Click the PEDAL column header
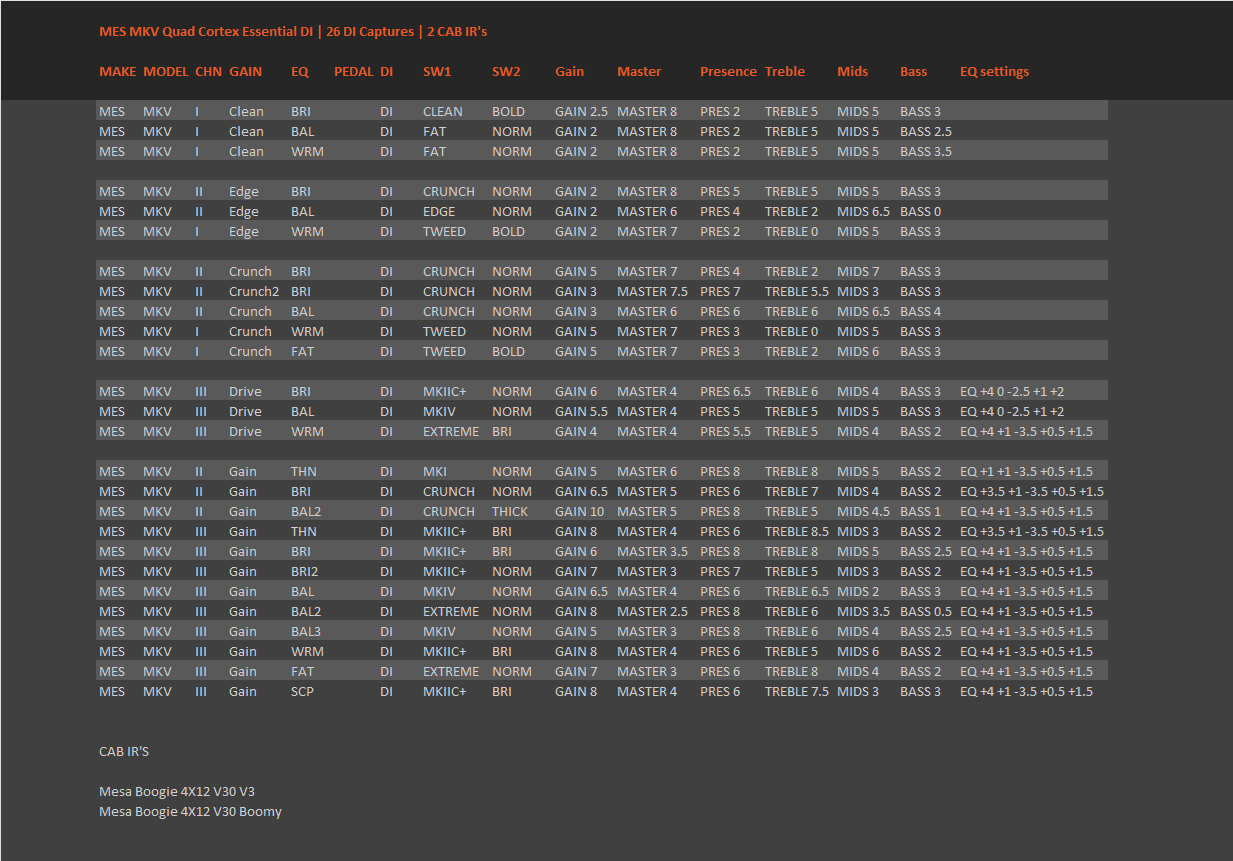Viewport: 1233px width, 861px height. [x=354, y=72]
